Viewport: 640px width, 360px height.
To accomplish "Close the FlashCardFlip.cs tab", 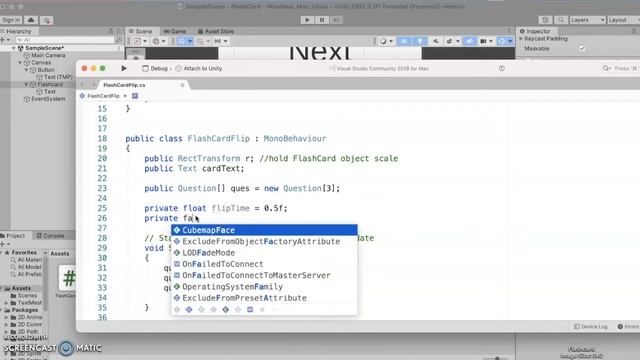I will (182, 85).
